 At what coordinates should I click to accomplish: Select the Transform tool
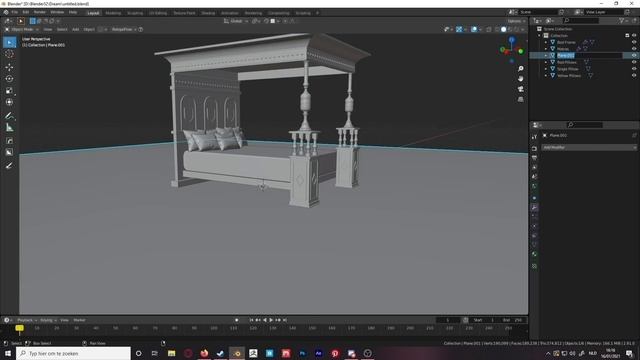tap(9, 102)
